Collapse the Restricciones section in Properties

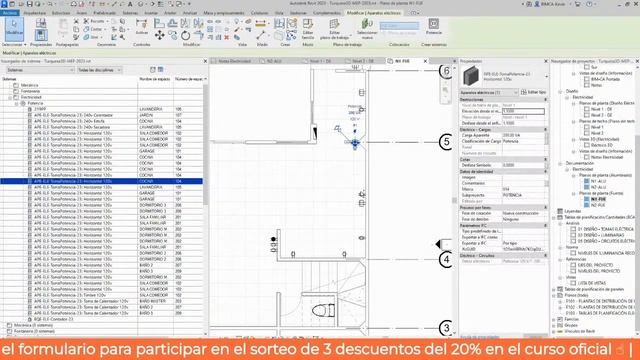point(545,100)
